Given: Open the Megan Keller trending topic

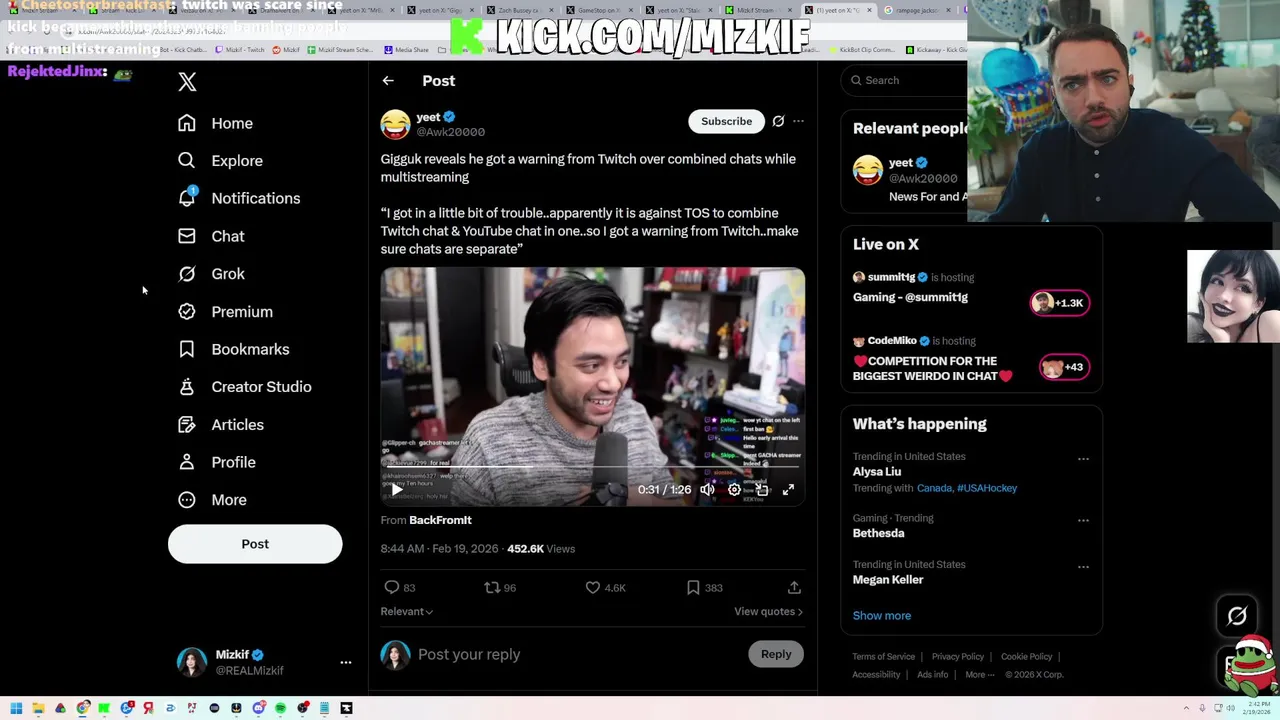Looking at the screenshot, I should (888, 580).
